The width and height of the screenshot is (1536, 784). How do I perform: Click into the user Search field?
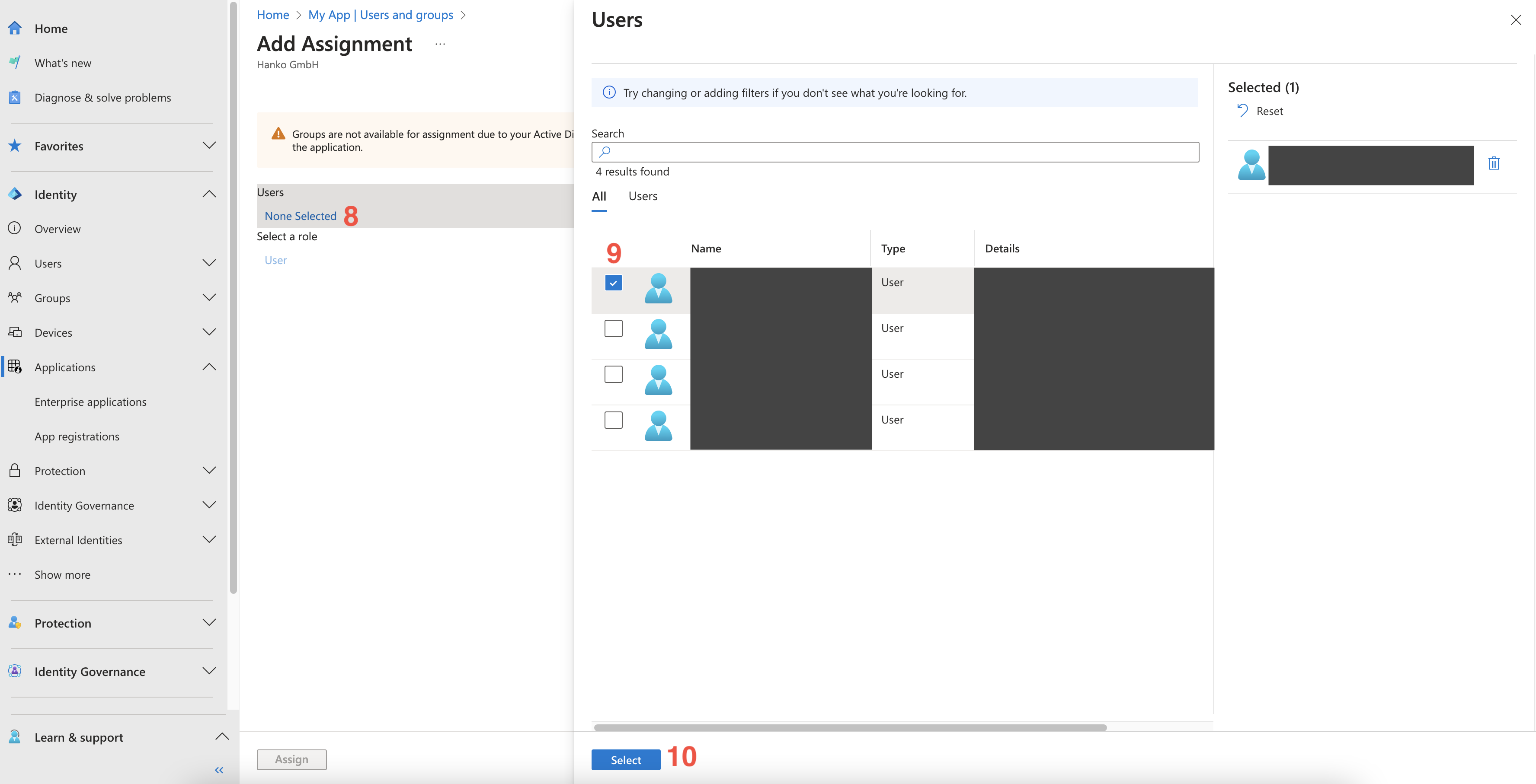(894, 152)
